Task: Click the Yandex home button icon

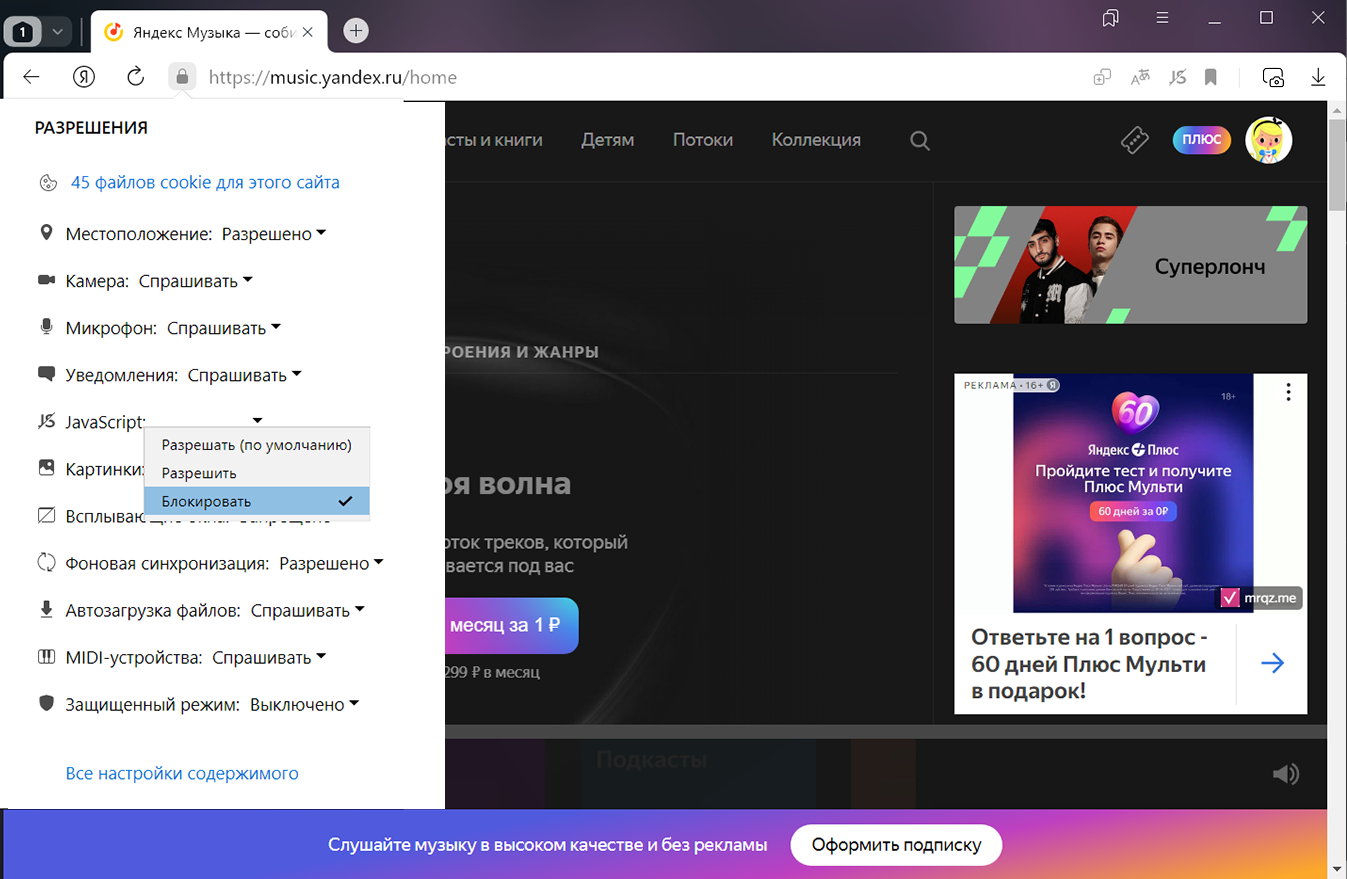Action: coord(84,77)
